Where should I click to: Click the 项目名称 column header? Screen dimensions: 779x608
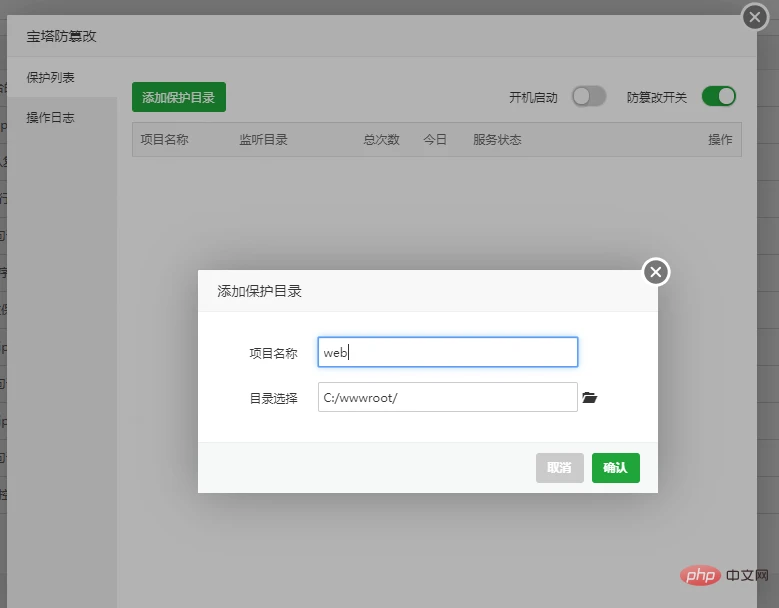tap(164, 140)
